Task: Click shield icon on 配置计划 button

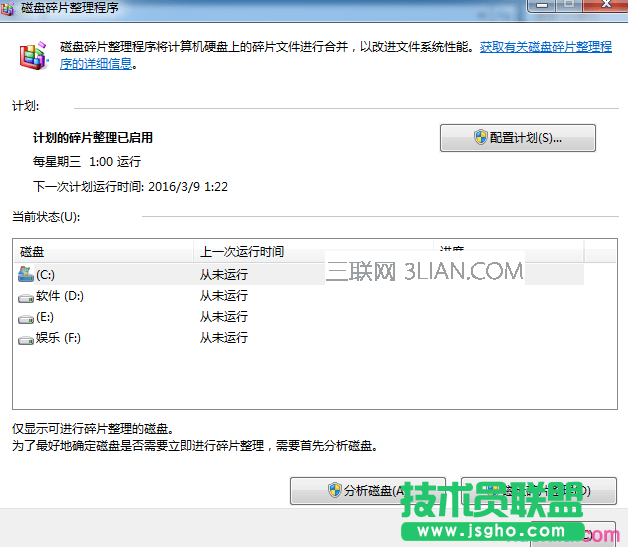Action: pos(480,138)
